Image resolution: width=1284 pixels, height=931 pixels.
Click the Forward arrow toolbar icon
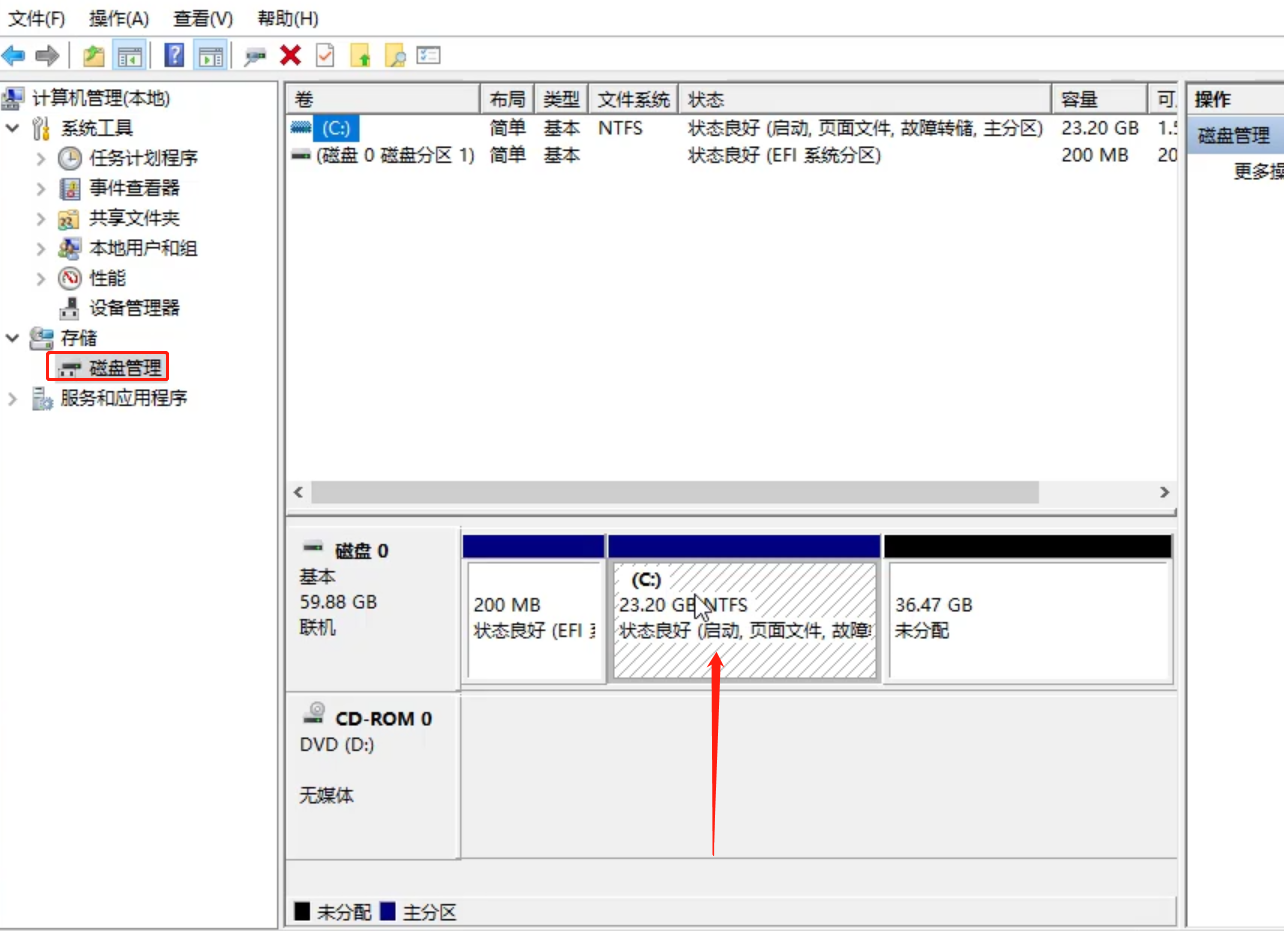click(x=46, y=56)
